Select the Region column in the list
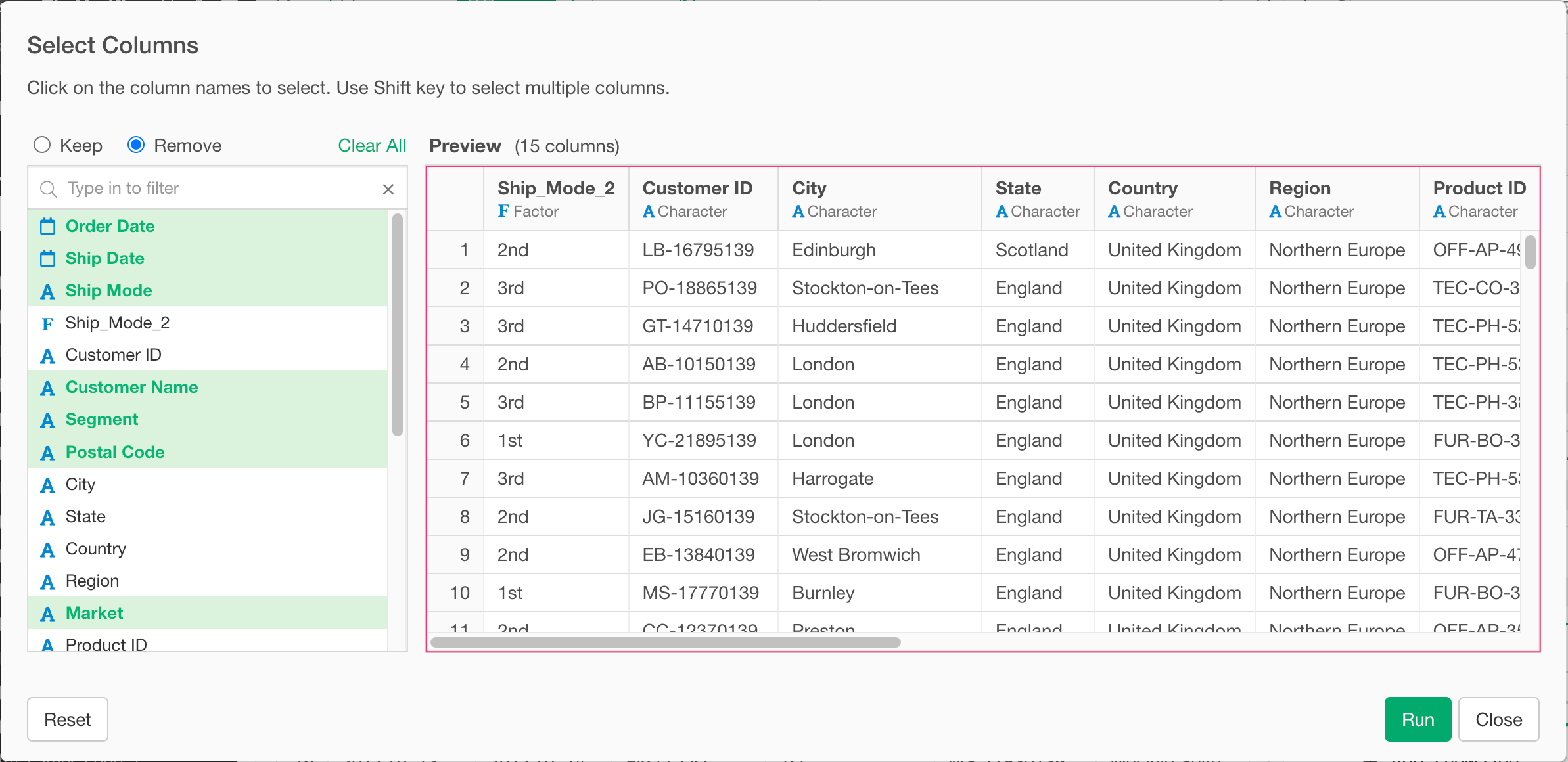 coord(92,581)
